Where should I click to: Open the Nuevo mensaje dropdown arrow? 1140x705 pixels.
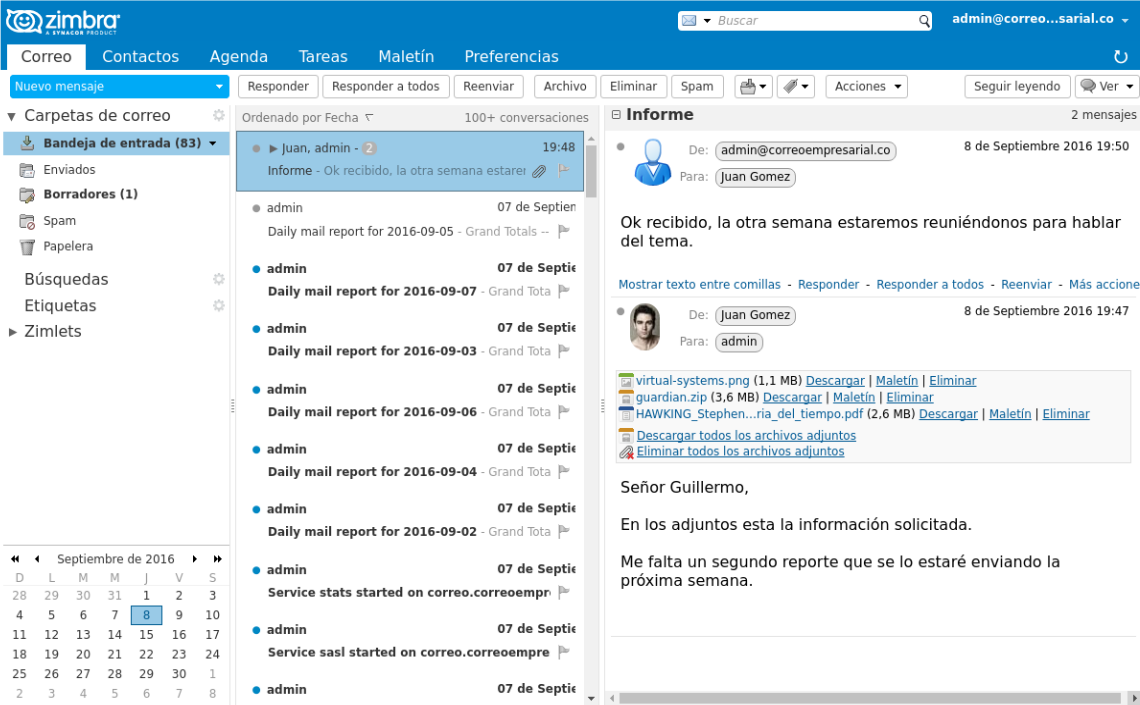click(219, 87)
